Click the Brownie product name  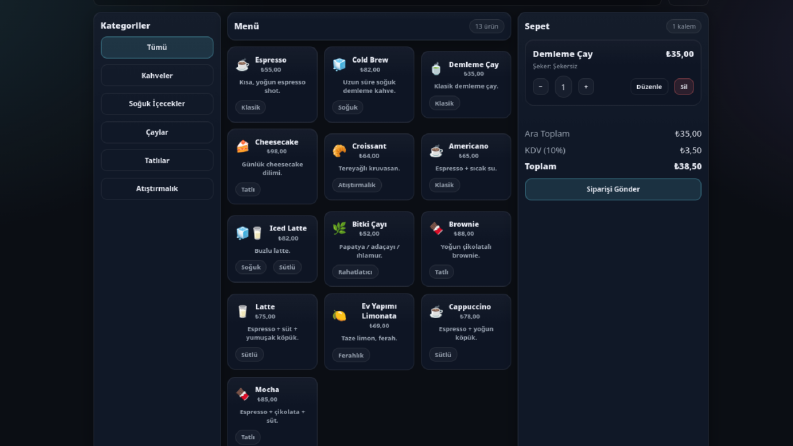pyautogui.click(x=463, y=224)
